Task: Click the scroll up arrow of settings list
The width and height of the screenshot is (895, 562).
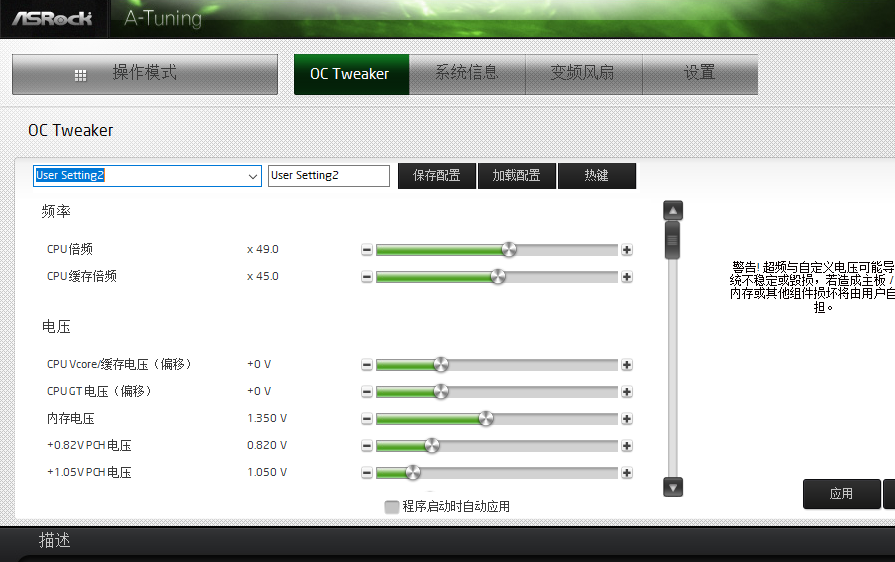Action: pos(673,211)
